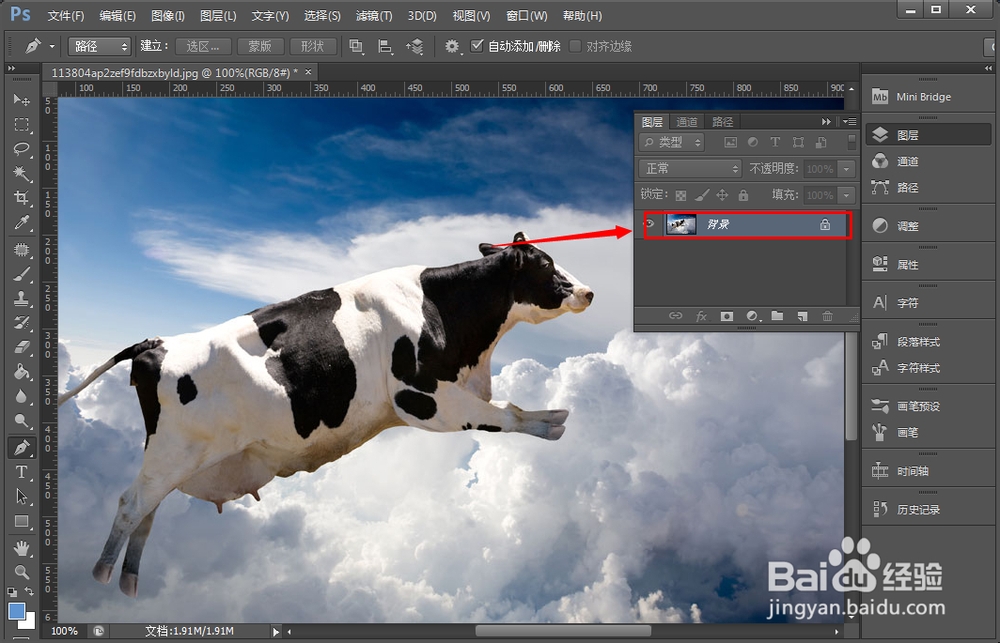Select the Zoom tool

pos(22,572)
